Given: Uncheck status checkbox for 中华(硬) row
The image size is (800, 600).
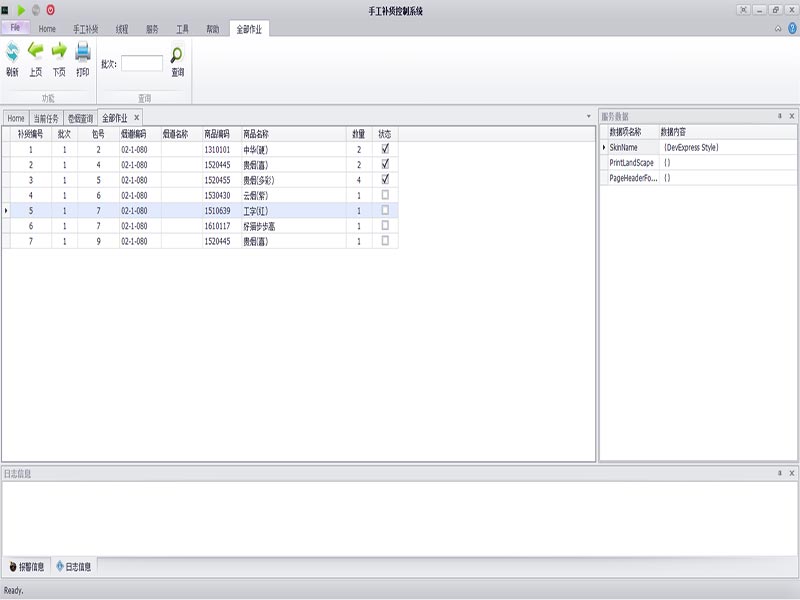Looking at the screenshot, I should point(385,149).
